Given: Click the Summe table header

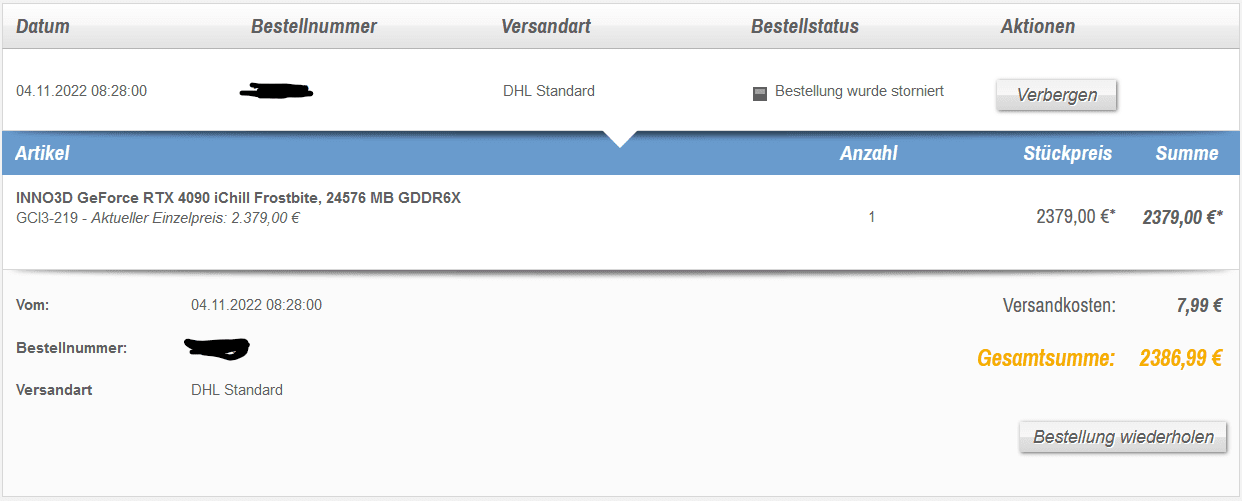Looking at the screenshot, I should pyautogui.click(x=1187, y=153).
